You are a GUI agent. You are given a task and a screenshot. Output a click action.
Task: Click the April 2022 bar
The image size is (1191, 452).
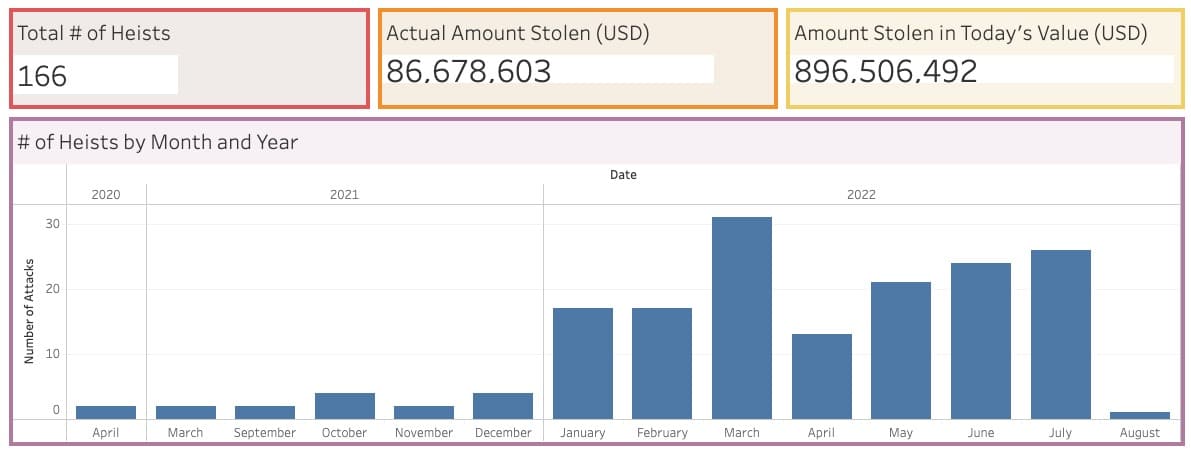[821, 376]
